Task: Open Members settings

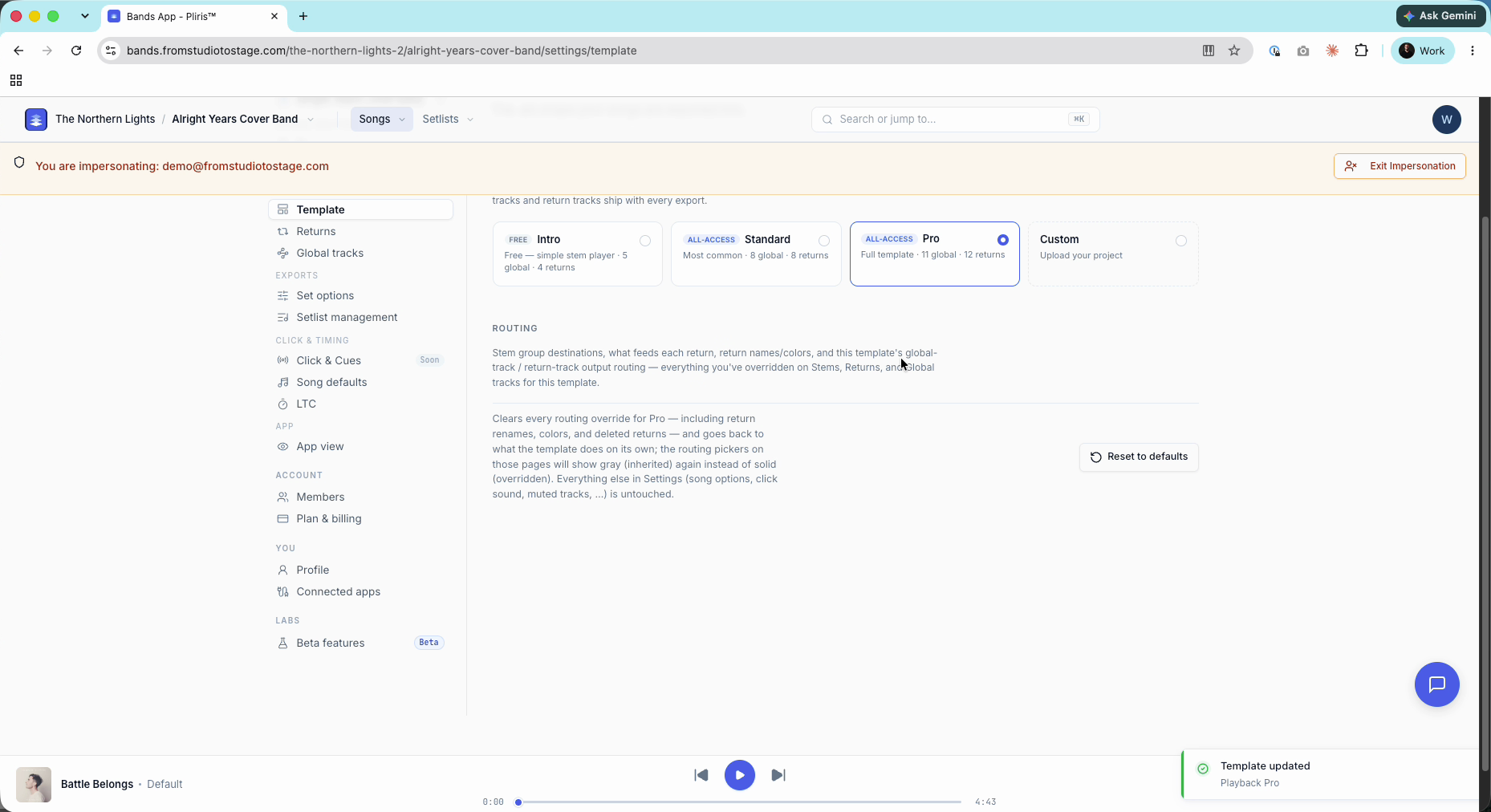Action: coord(360,497)
